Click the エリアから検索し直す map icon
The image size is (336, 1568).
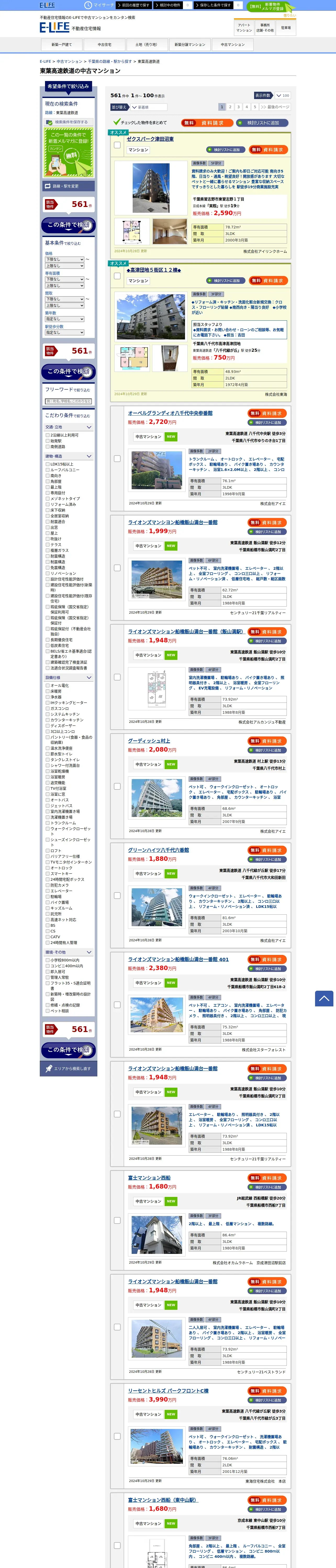click(49, 1068)
